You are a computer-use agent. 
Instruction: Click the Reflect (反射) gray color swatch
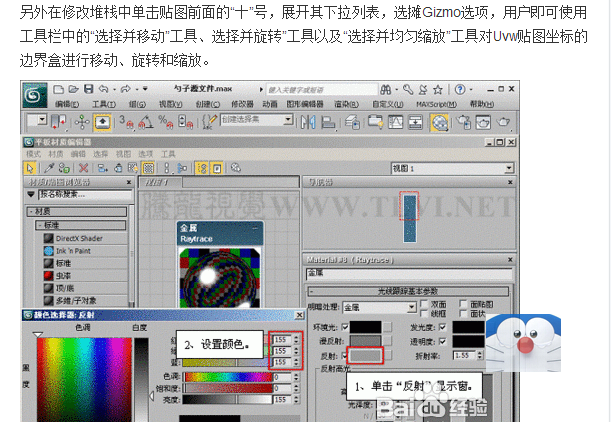click(365, 355)
